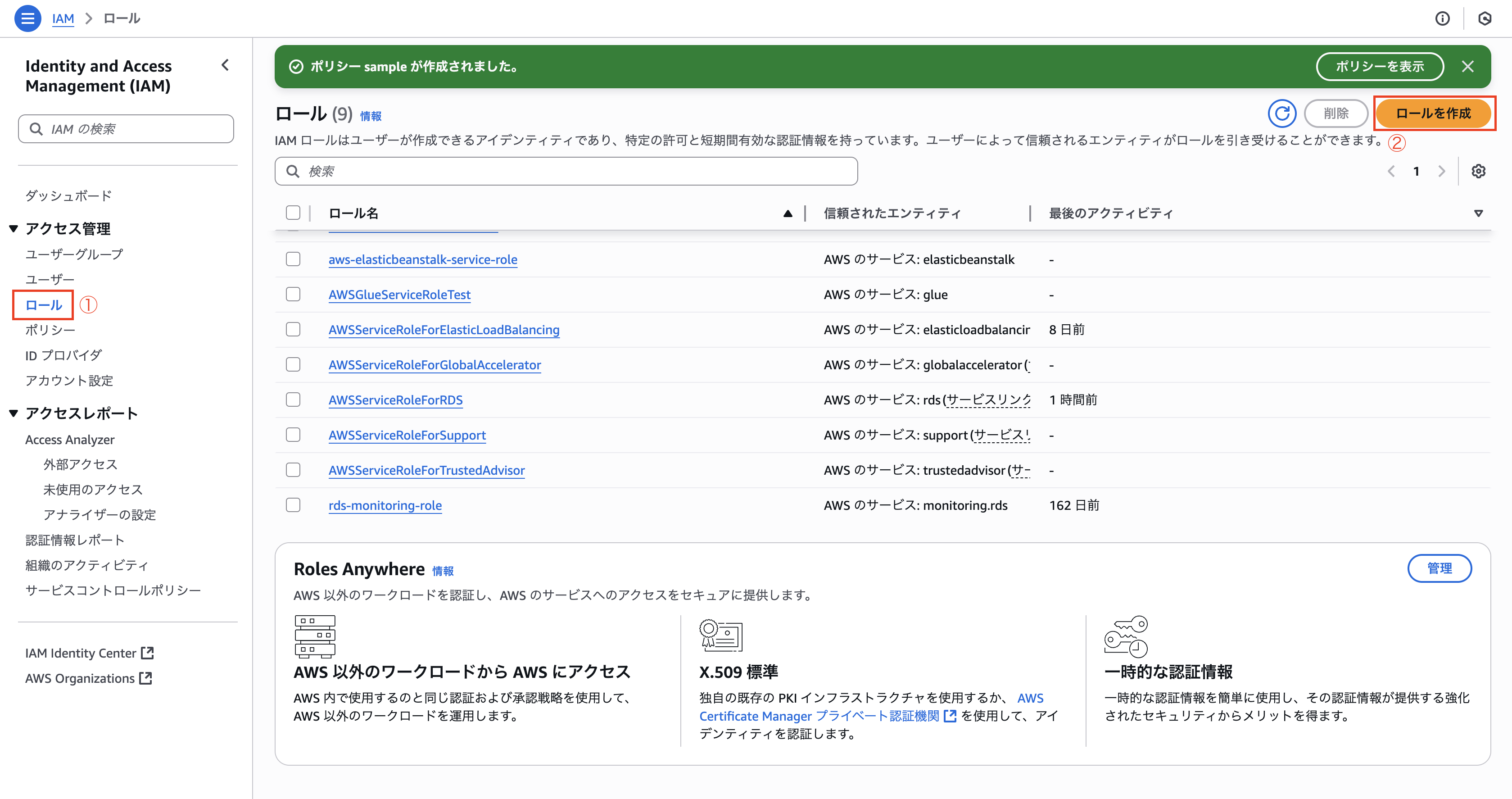Dismiss the green success notification
The height and width of the screenshot is (799, 1512).
(x=1467, y=66)
